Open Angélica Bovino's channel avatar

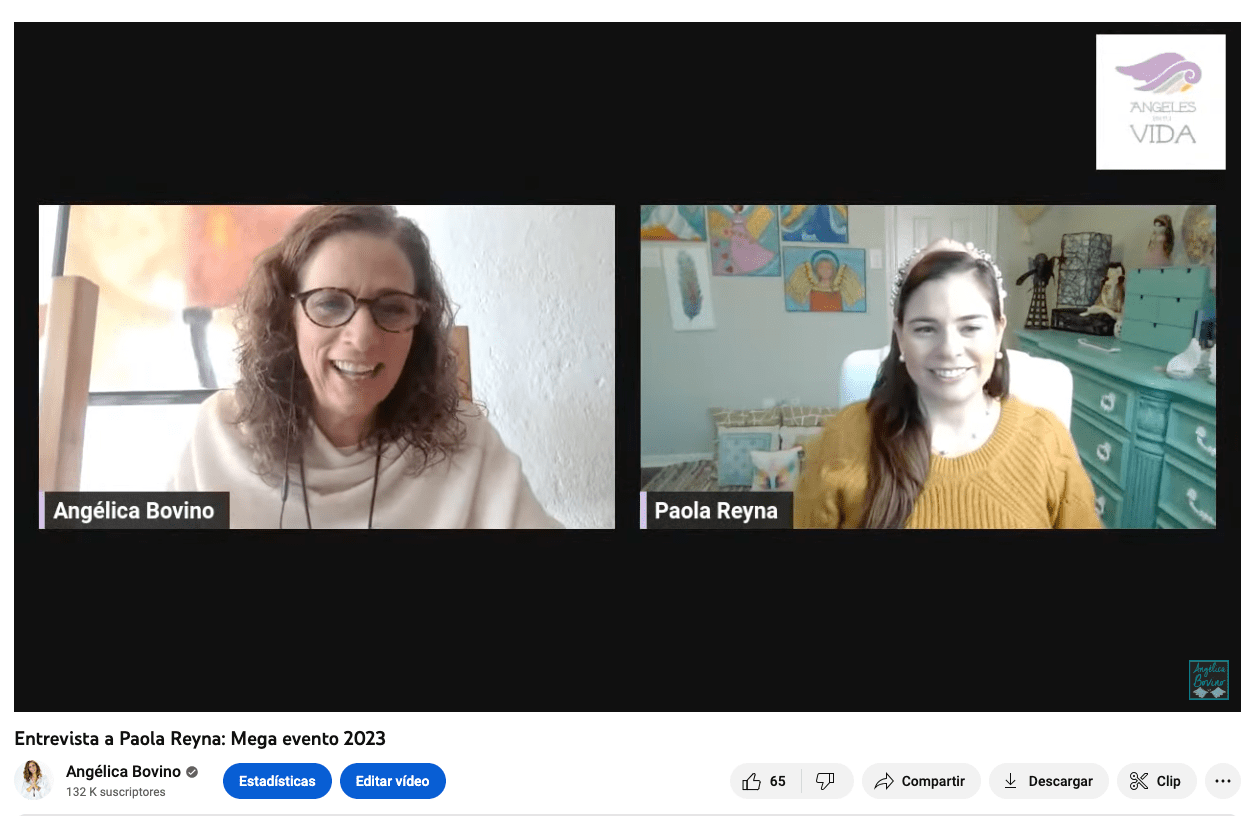tap(33, 780)
